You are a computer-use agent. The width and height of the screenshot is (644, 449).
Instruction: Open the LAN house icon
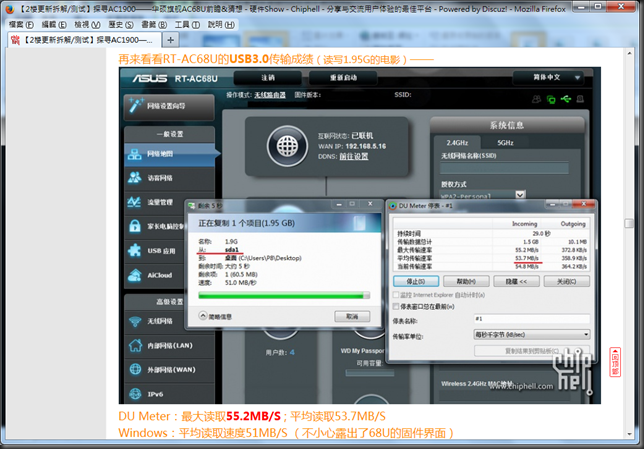[135, 345]
